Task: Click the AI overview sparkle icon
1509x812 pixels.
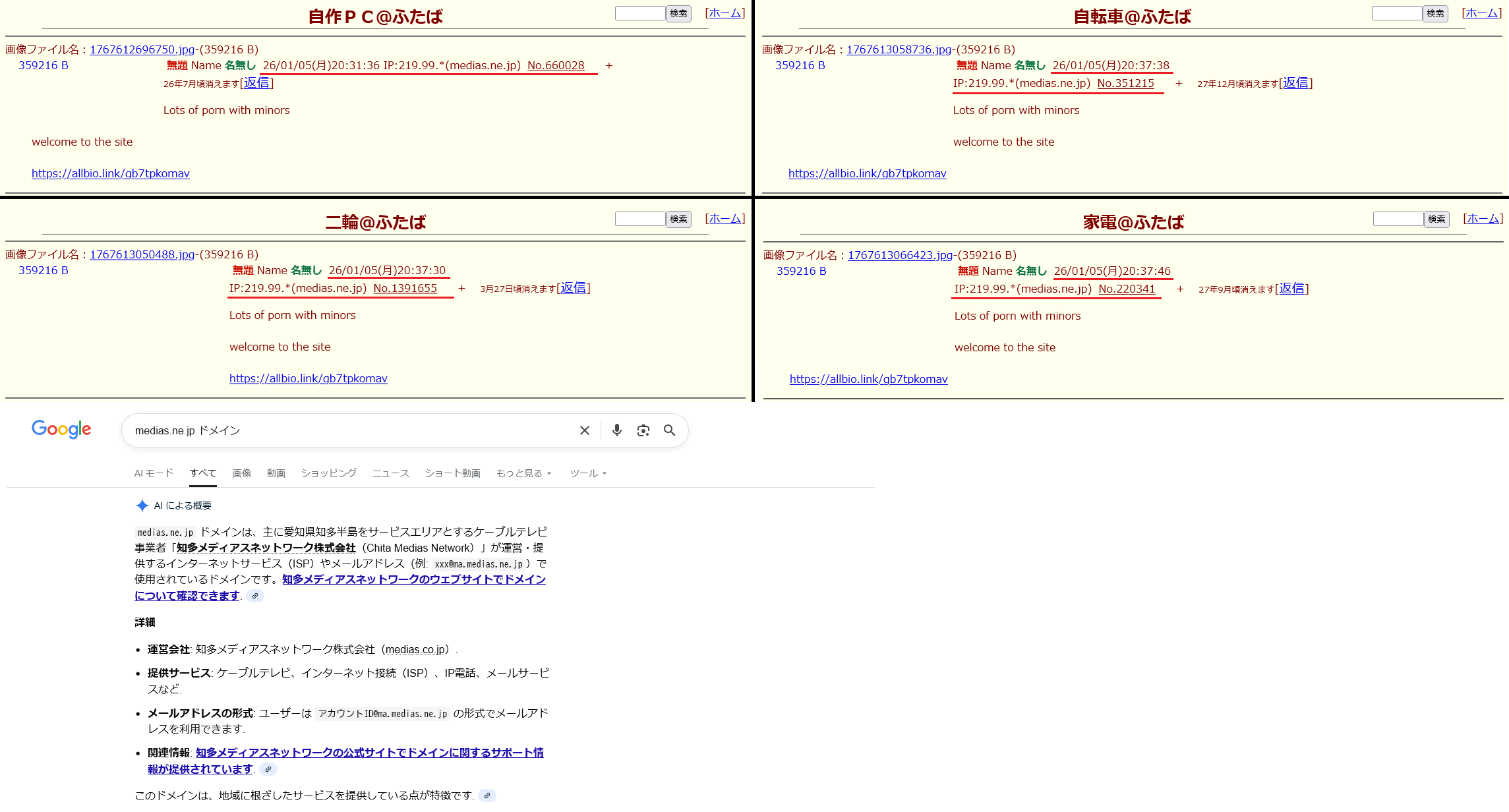Action: (x=142, y=506)
